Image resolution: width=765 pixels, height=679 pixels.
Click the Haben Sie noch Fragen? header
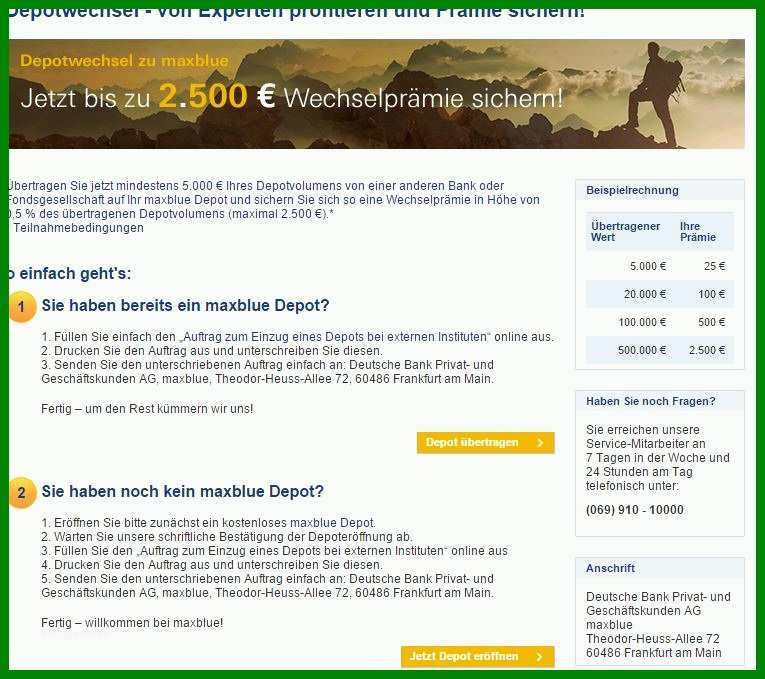coord(660,401)
